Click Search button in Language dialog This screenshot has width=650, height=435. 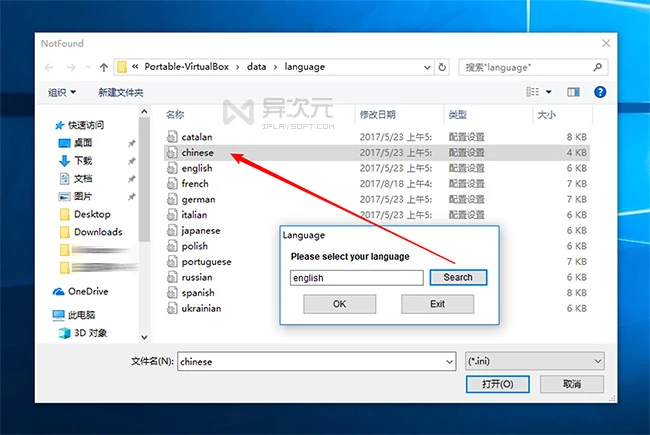pyautogui.click(x=458, y=277)
